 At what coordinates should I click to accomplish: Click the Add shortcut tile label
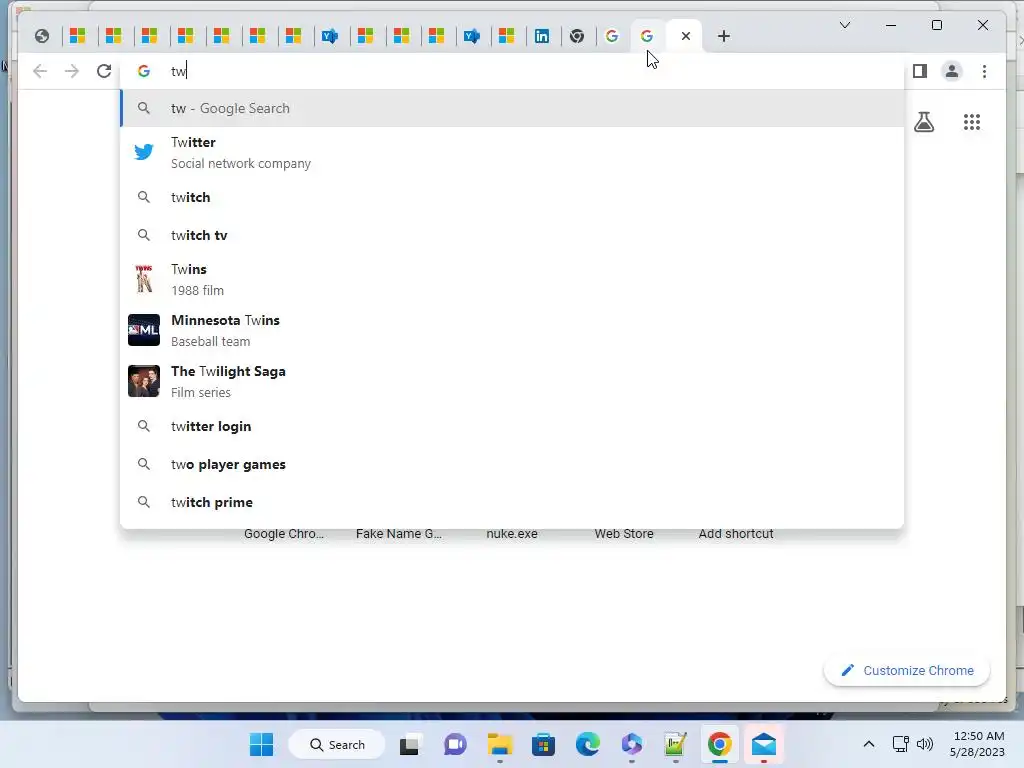pos(736,534)
